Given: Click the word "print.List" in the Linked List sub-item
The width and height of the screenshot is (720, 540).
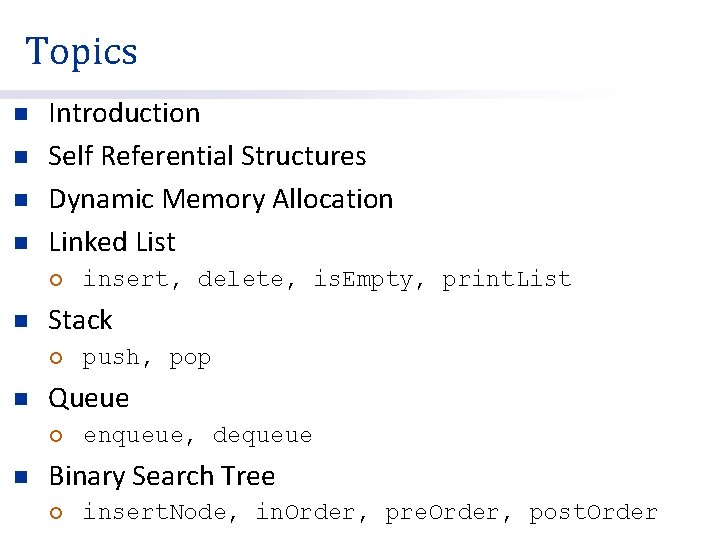Looking at the screenshot, I should tap(507, 280).
